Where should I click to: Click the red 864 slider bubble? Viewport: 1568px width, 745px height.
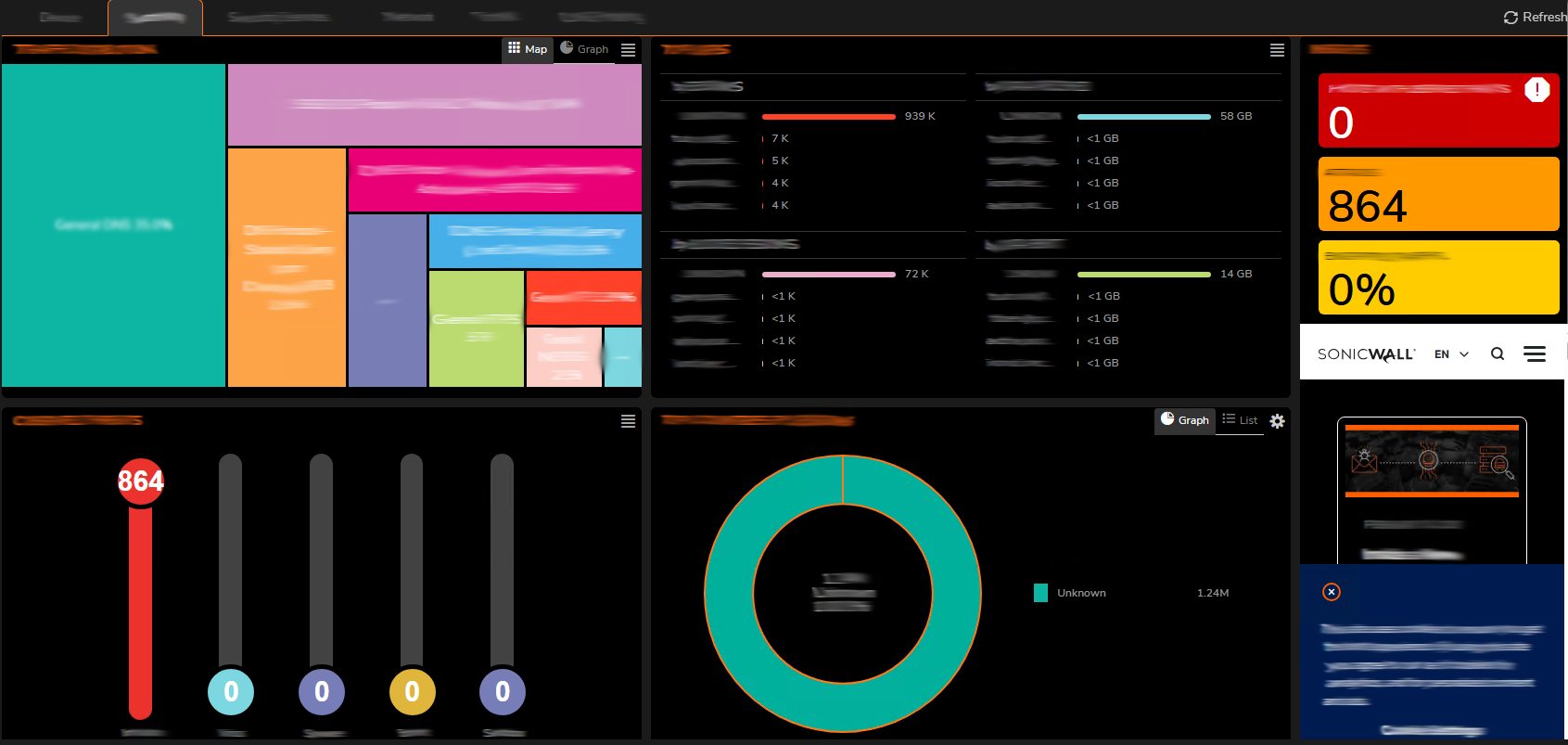[x=140, y=481]
